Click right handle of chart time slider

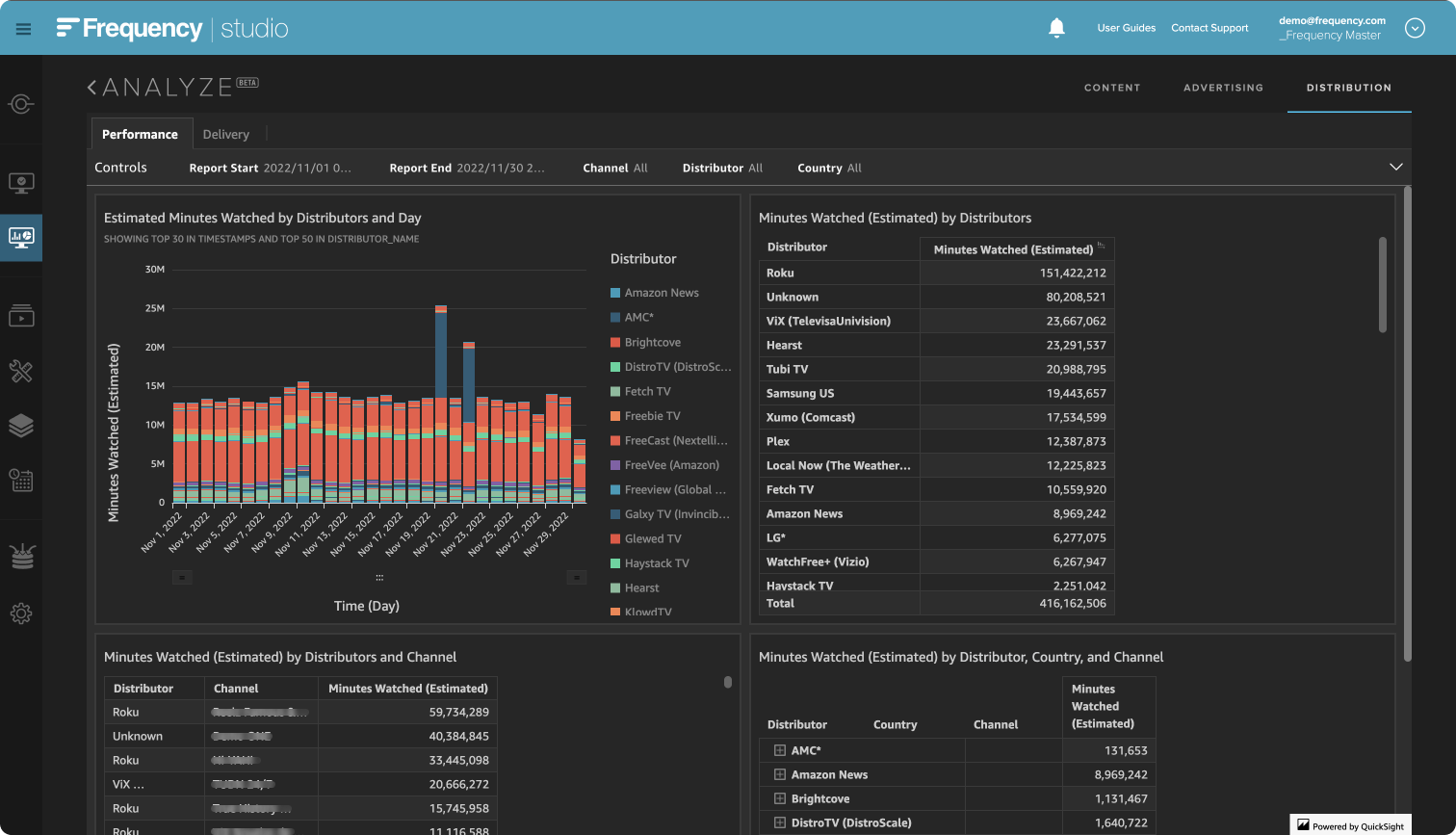(577, 578)
